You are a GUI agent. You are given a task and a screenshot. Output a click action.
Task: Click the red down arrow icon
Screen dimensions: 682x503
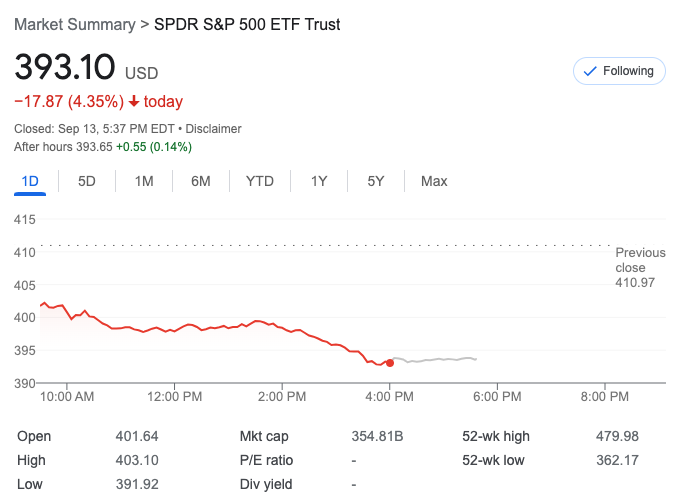pyautogui.click(x=134, y=102)
